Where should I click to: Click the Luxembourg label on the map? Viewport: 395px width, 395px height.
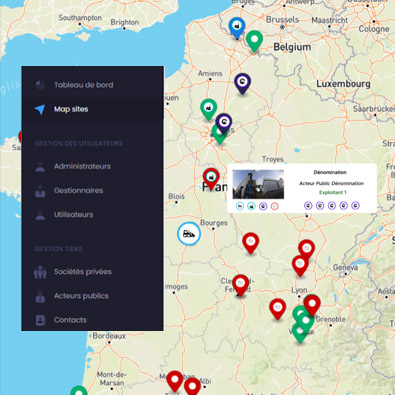[x=343, y=83]
